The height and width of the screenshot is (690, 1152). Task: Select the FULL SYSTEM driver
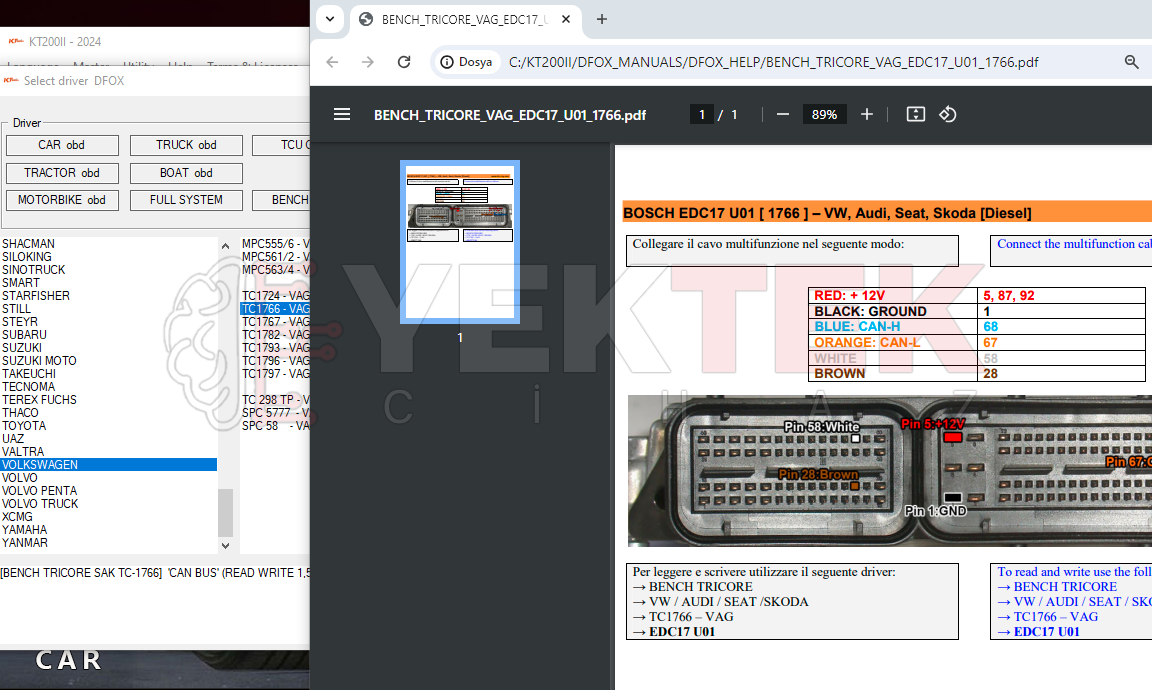pos(186,200)
